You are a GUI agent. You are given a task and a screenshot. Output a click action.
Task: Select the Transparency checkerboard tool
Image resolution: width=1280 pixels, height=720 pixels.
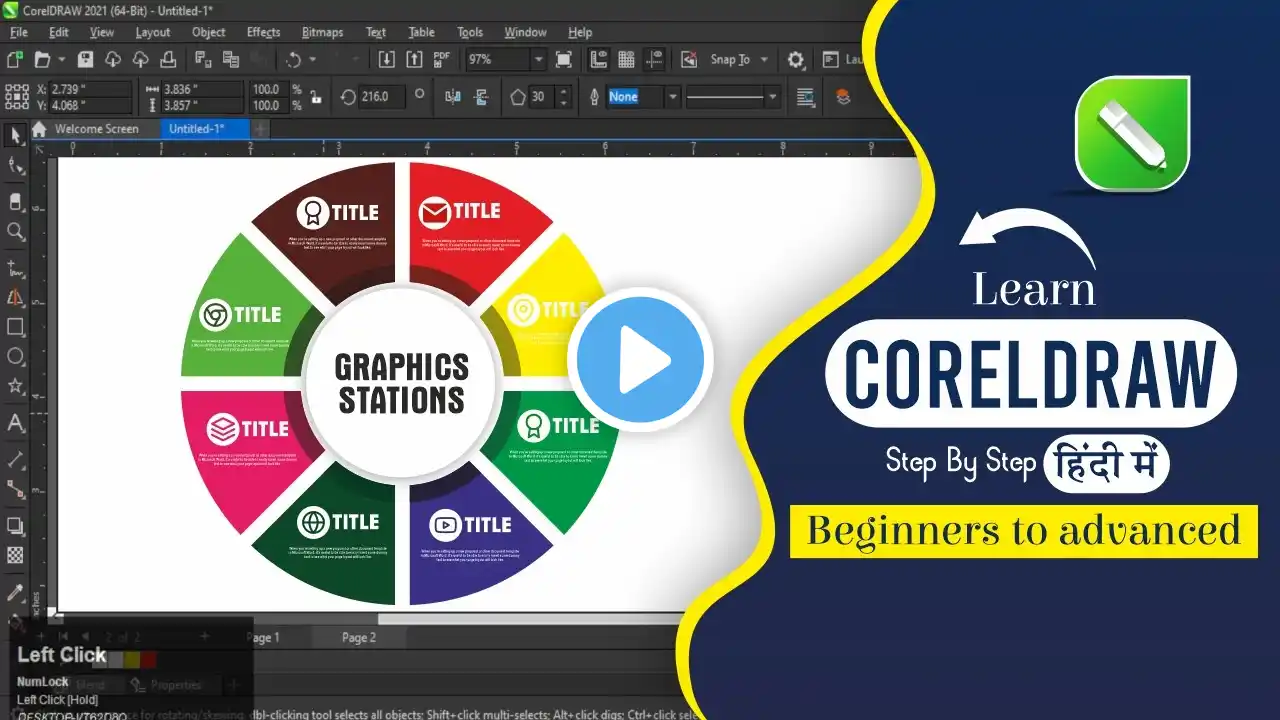point(15,555)
